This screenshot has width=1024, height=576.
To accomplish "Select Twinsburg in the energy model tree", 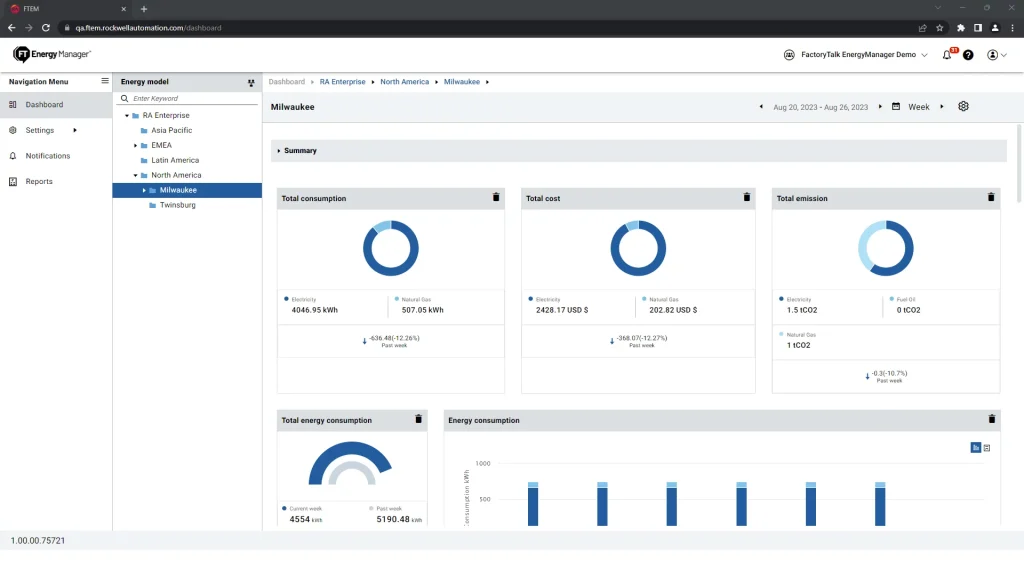I will coord(177,205).
